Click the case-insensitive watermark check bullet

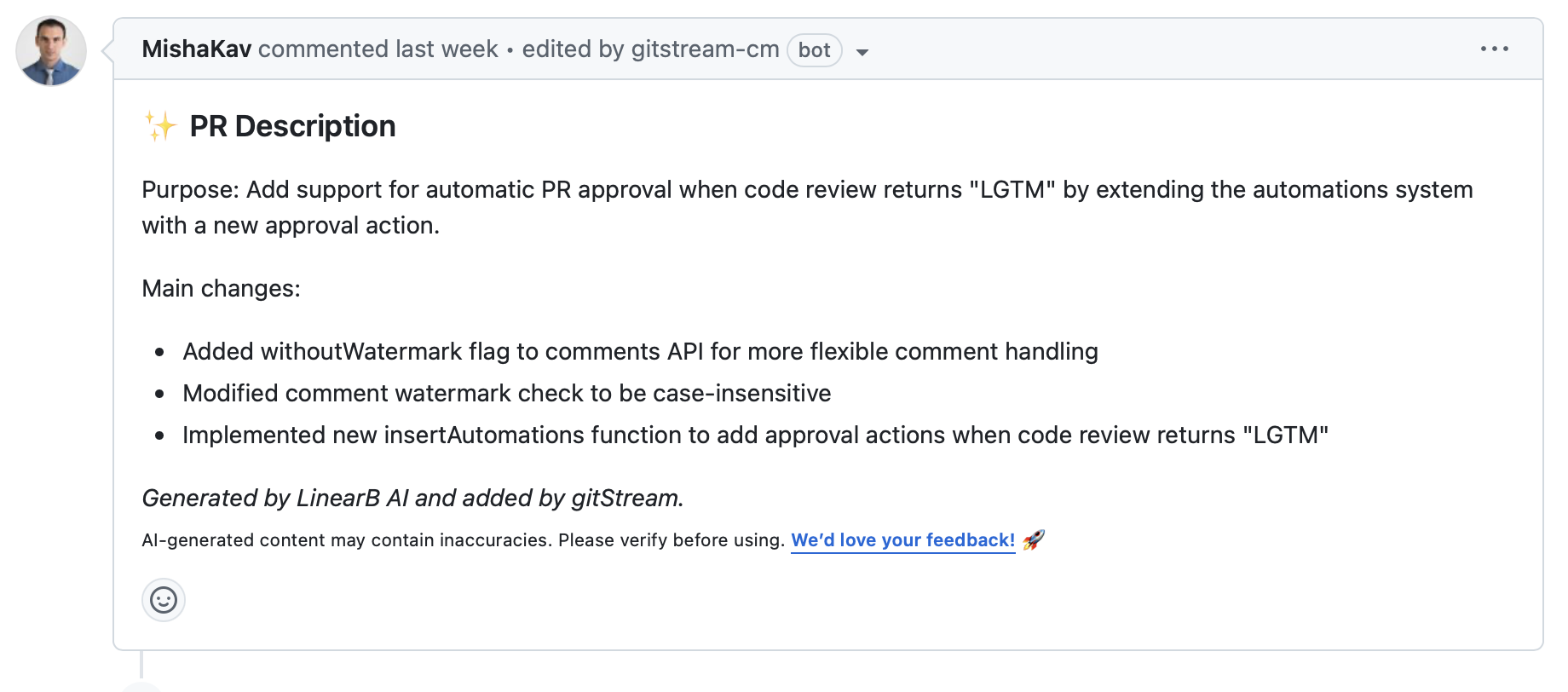506,394
